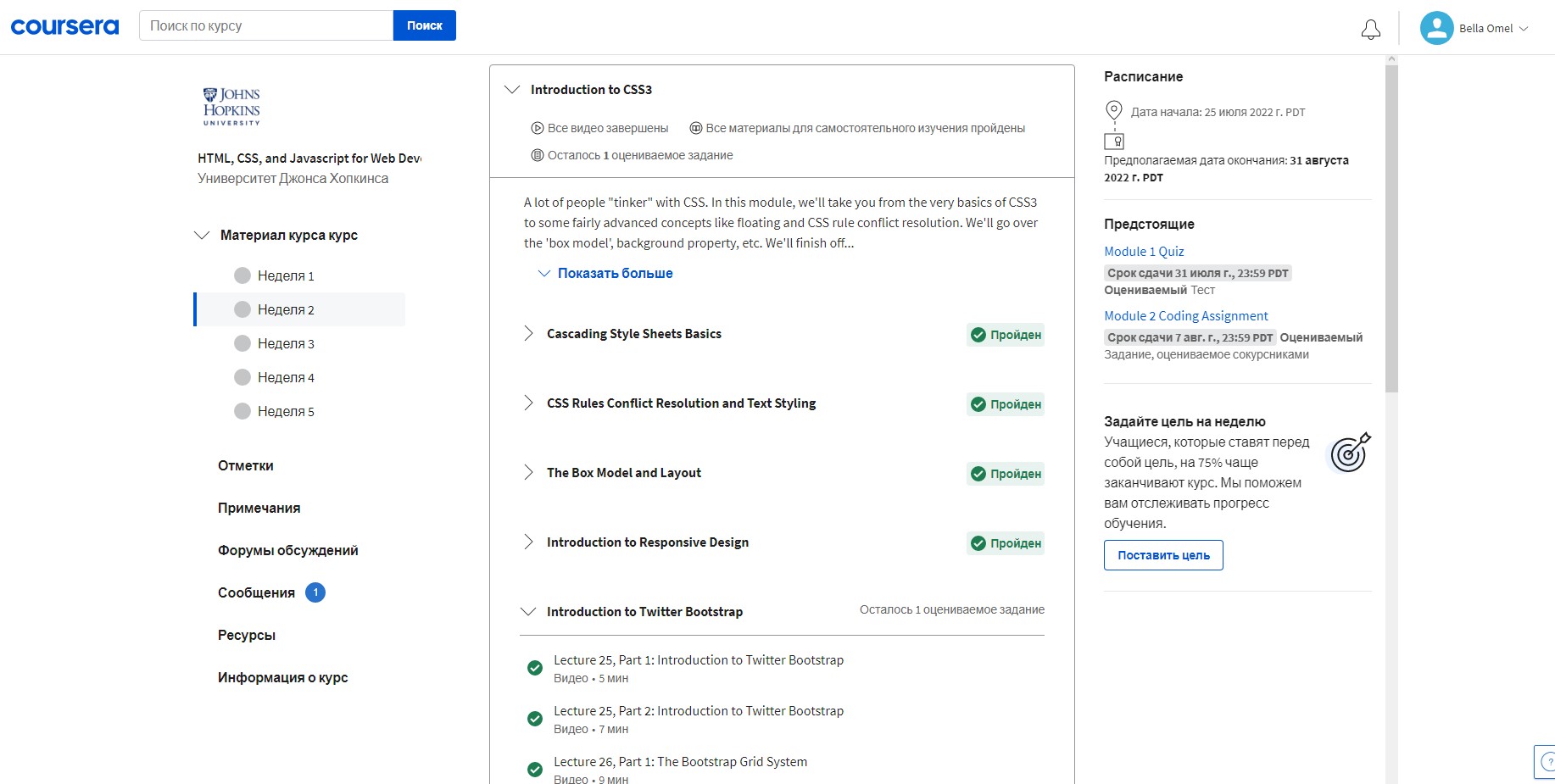Open the Module 1 Quiz link
Image resolution: width=1555 pixels, height=784 pixels.
[1144, 251]
